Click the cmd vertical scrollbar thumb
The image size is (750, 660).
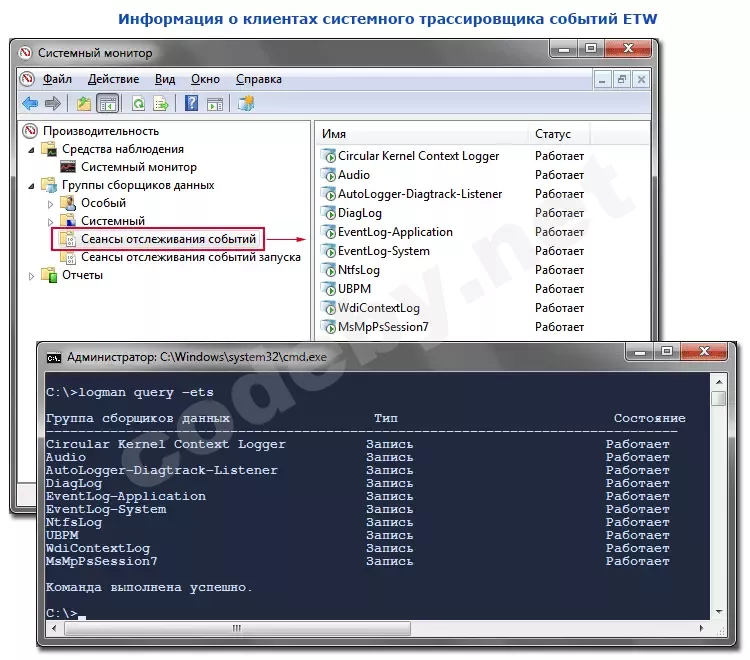718,398
